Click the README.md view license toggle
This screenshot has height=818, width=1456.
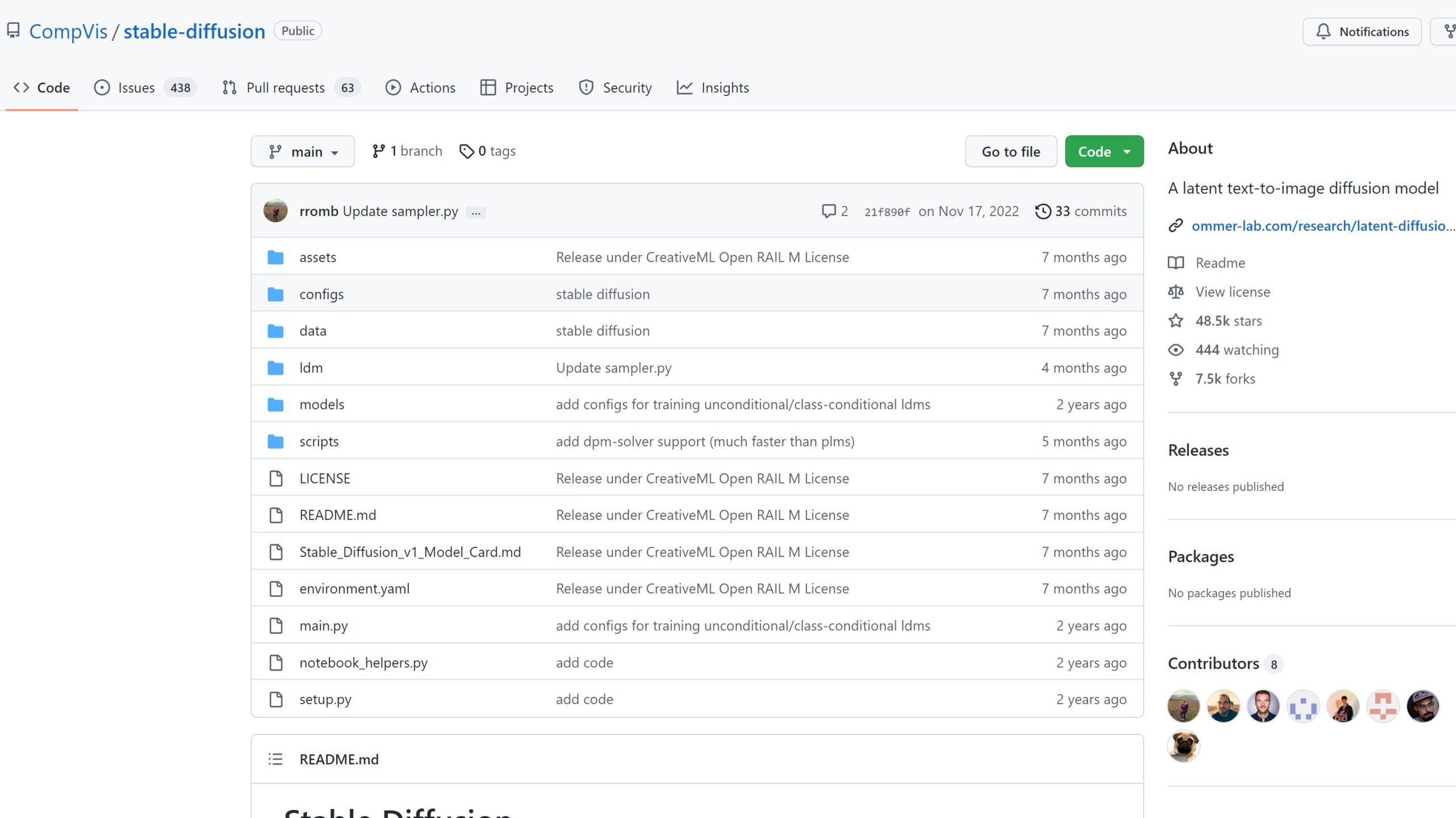tap(1232, 291)
